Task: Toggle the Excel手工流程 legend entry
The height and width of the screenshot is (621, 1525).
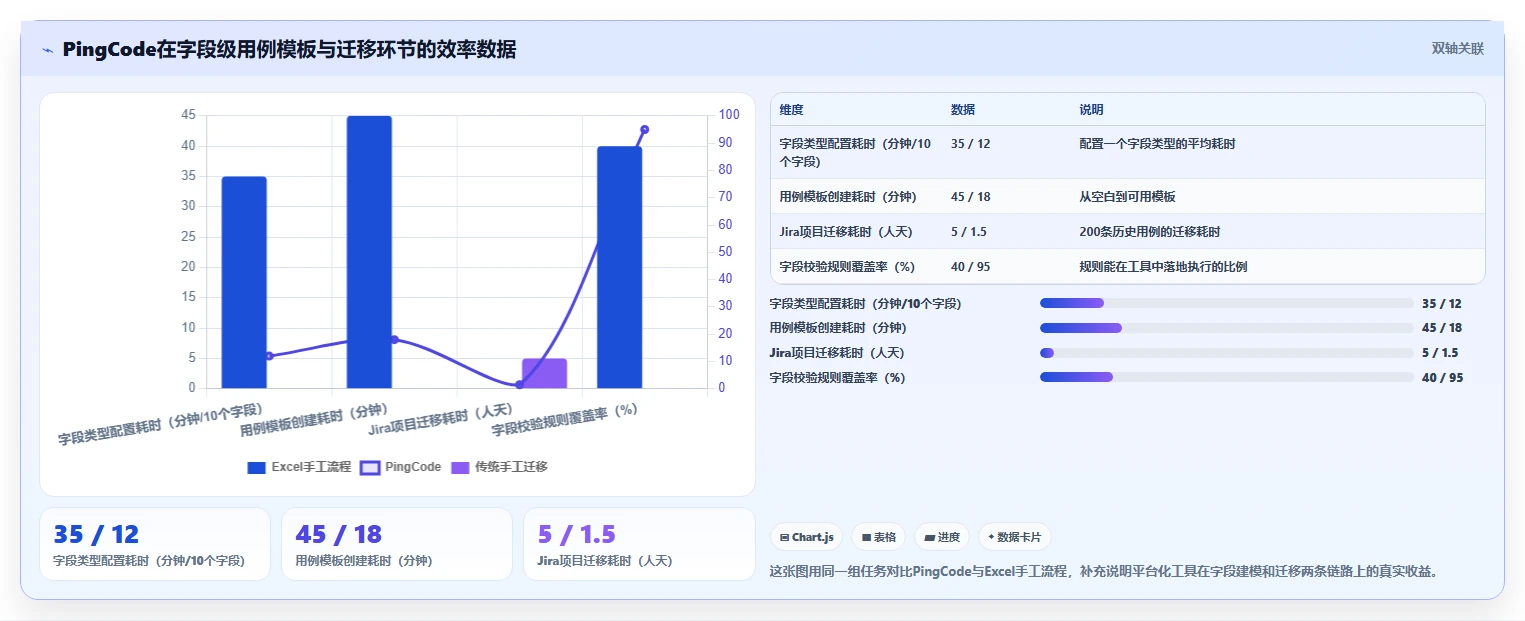Action: (x=299, y=467)
